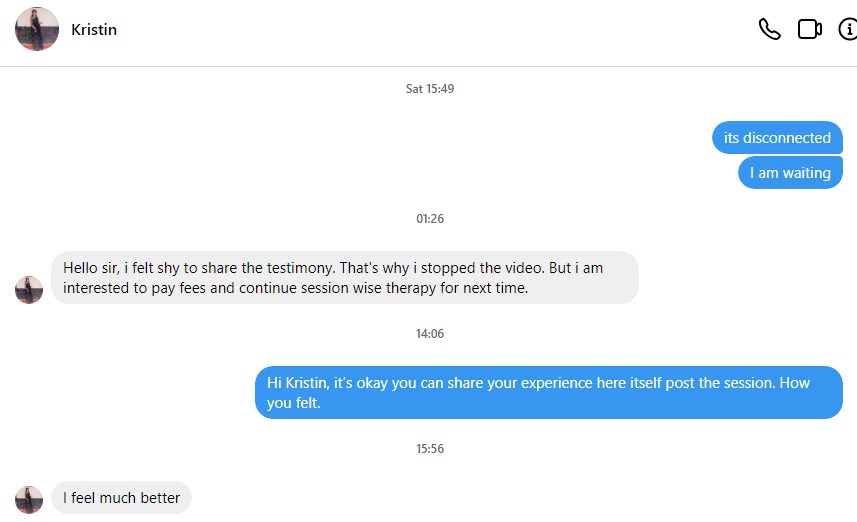Click the '15:56' timestamp
The height and width of the screenshot is (522, 857).
pyautogui.click(x=430, y=449)
